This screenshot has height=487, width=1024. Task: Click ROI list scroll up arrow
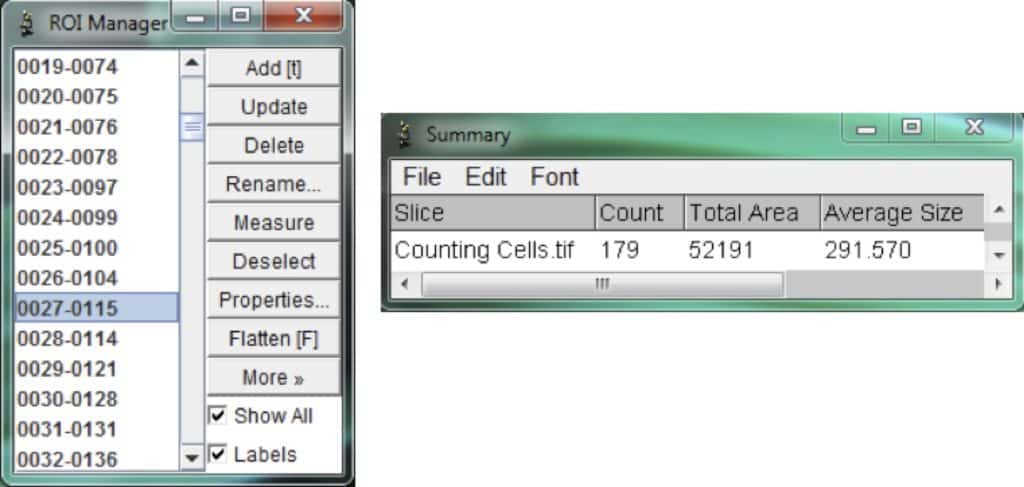[191, 63]
